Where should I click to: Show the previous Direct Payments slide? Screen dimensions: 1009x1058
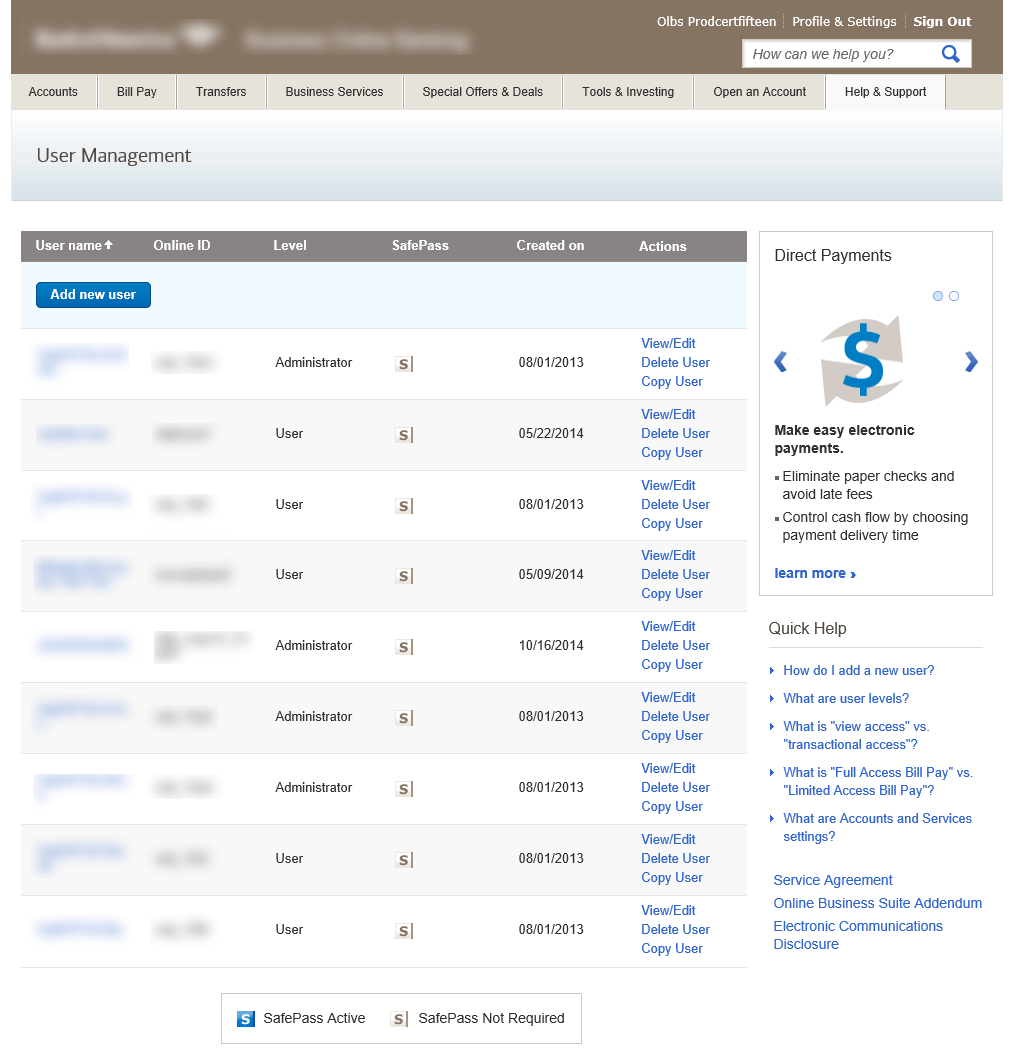[x=781, y=362]
